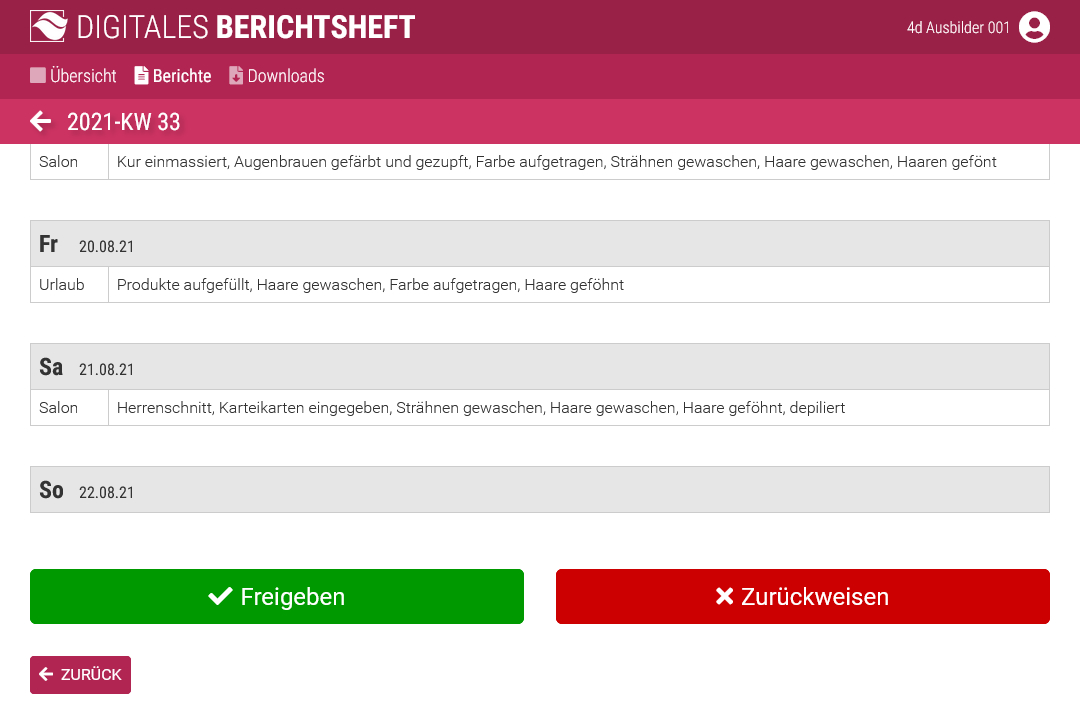1080x720 pixels.
Task: Reject the report with the Zurückweisen button
Action: click(803, 597)
